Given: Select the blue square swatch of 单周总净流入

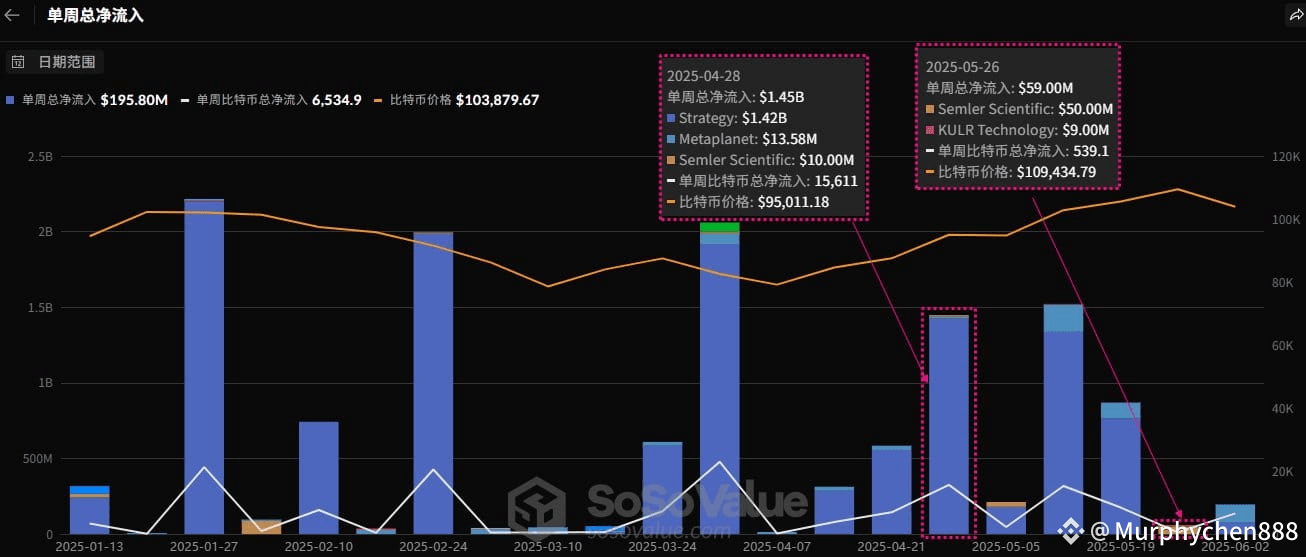Looking at the screenshot, I should click(x=10, y=100).
